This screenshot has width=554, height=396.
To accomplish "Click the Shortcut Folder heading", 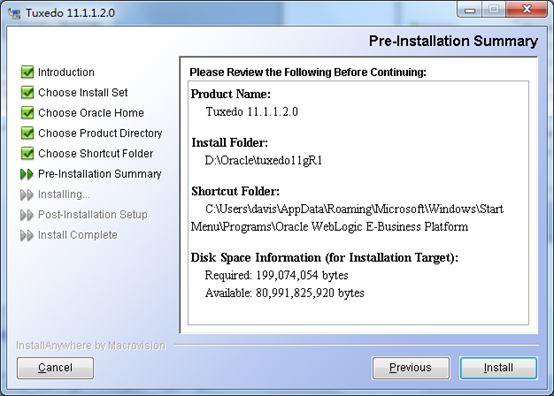I will click(x=235, y=191).
